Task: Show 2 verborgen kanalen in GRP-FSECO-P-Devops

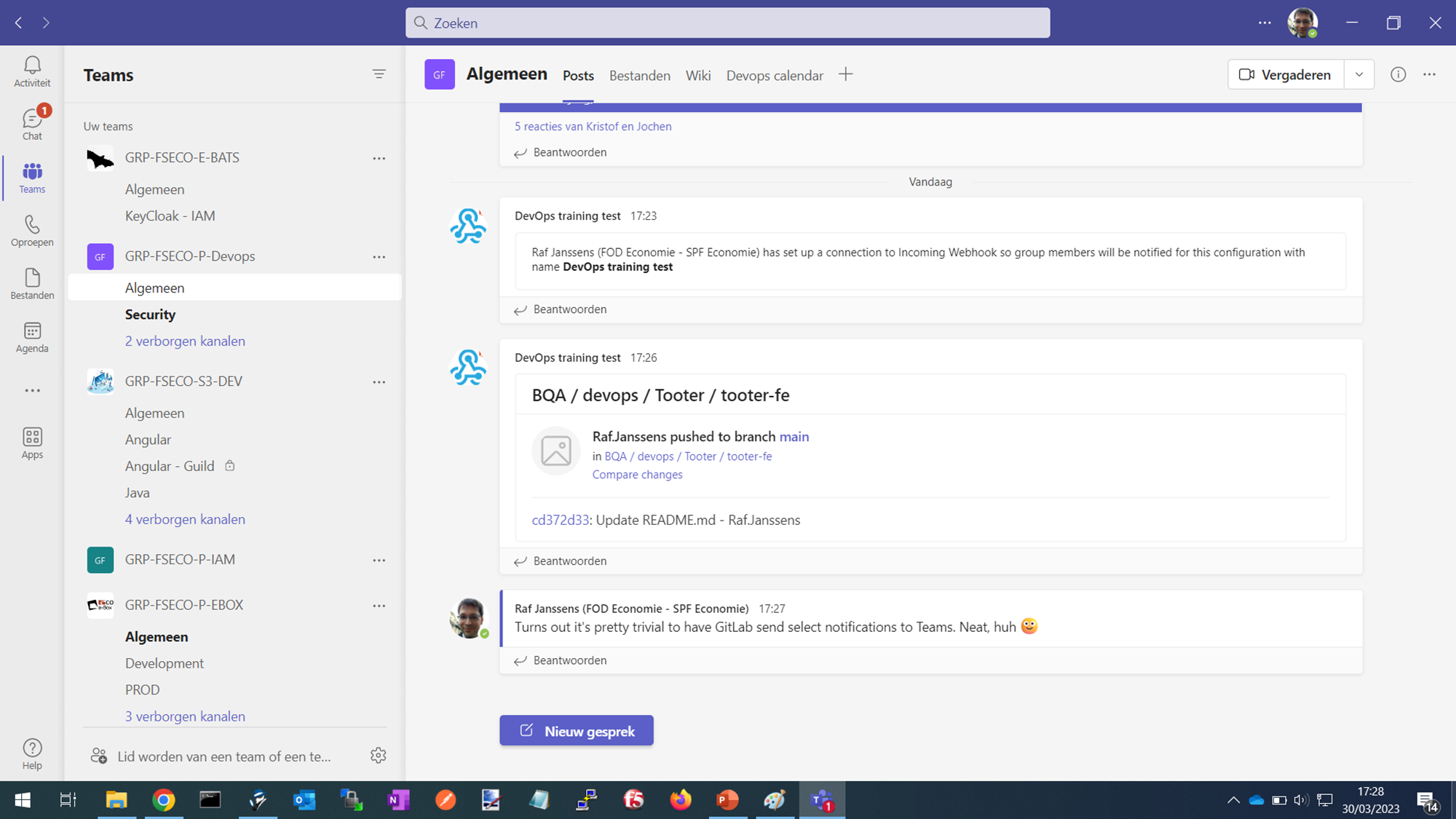Action: click(x=185, y=341)
